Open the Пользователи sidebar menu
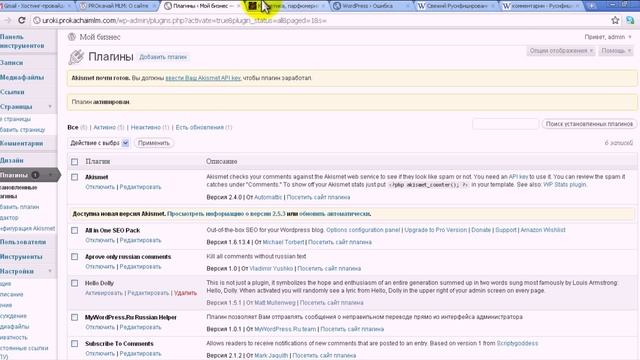 (23, 242)
